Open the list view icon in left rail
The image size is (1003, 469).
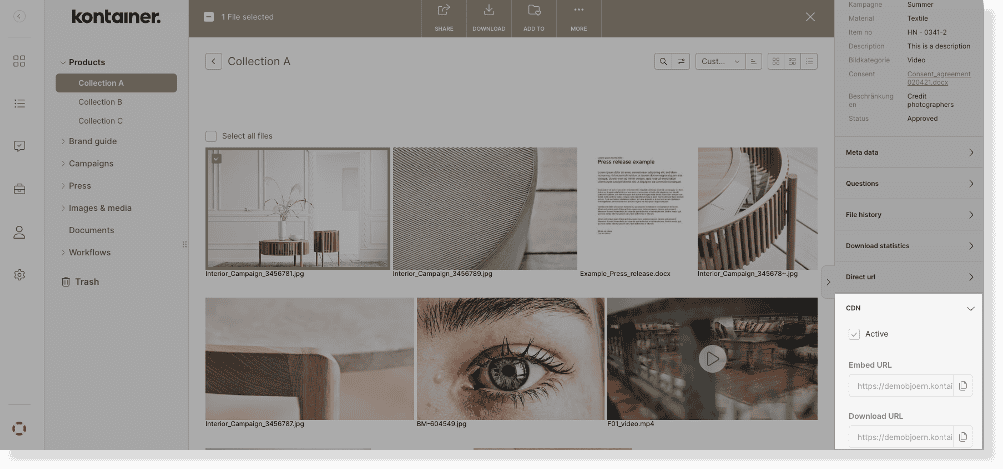click(x=19, y=103)
